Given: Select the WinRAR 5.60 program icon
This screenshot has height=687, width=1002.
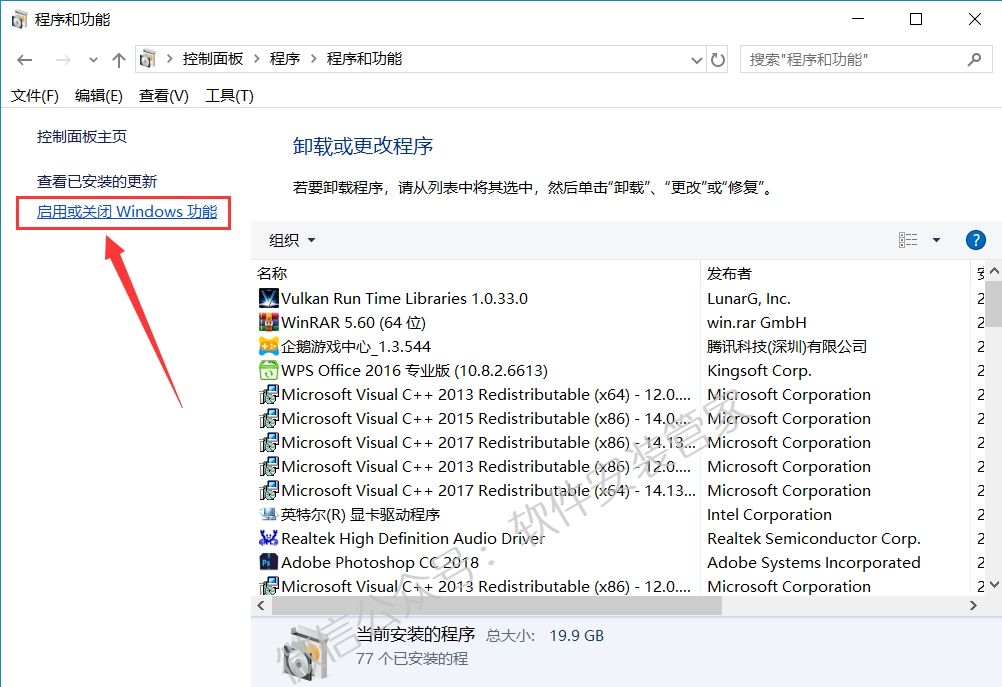Looking at the screenshot, I should [268, 322].
